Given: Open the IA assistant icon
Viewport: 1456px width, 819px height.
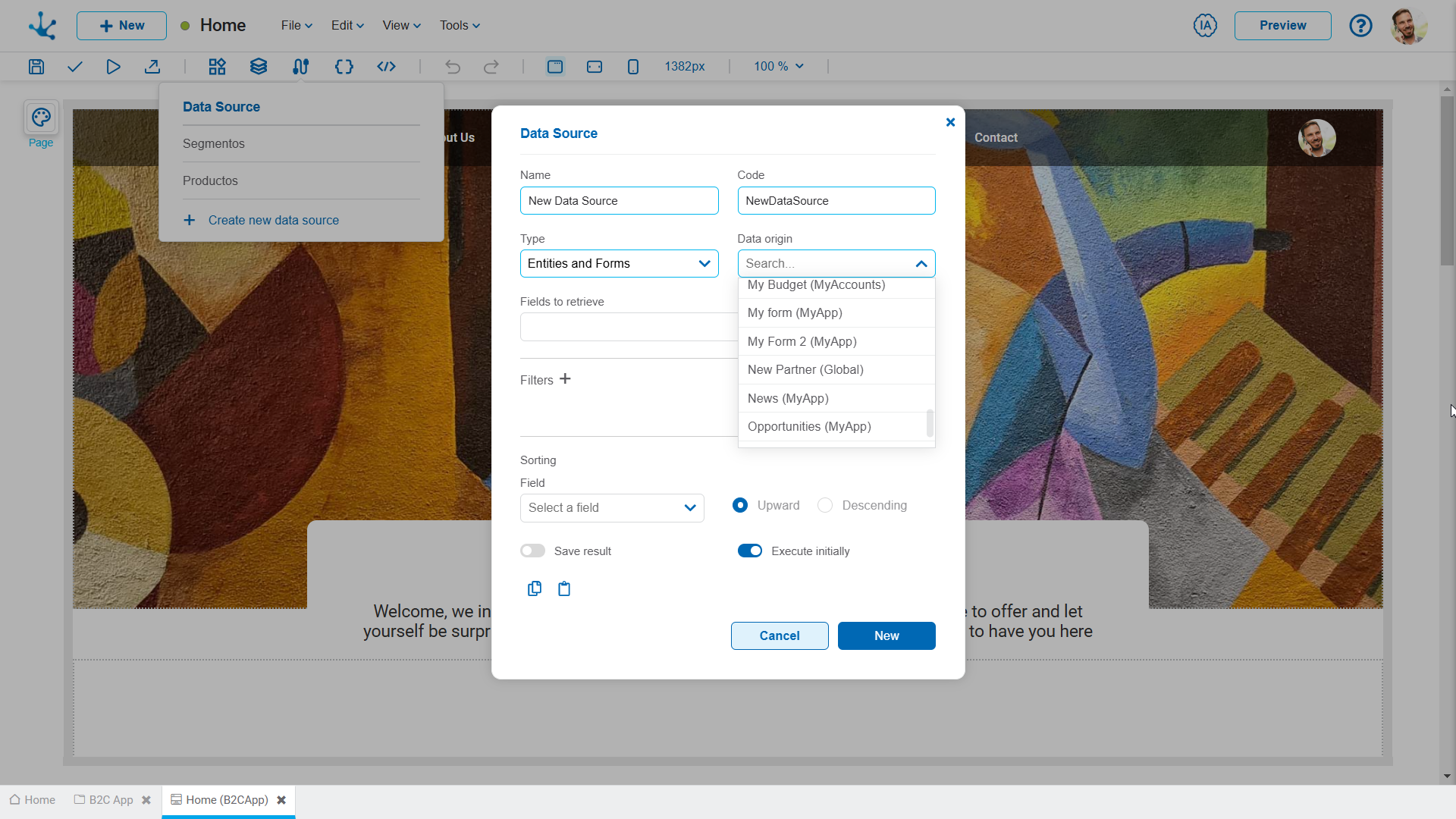Looking at the screenshot, I should (1205, 26).
